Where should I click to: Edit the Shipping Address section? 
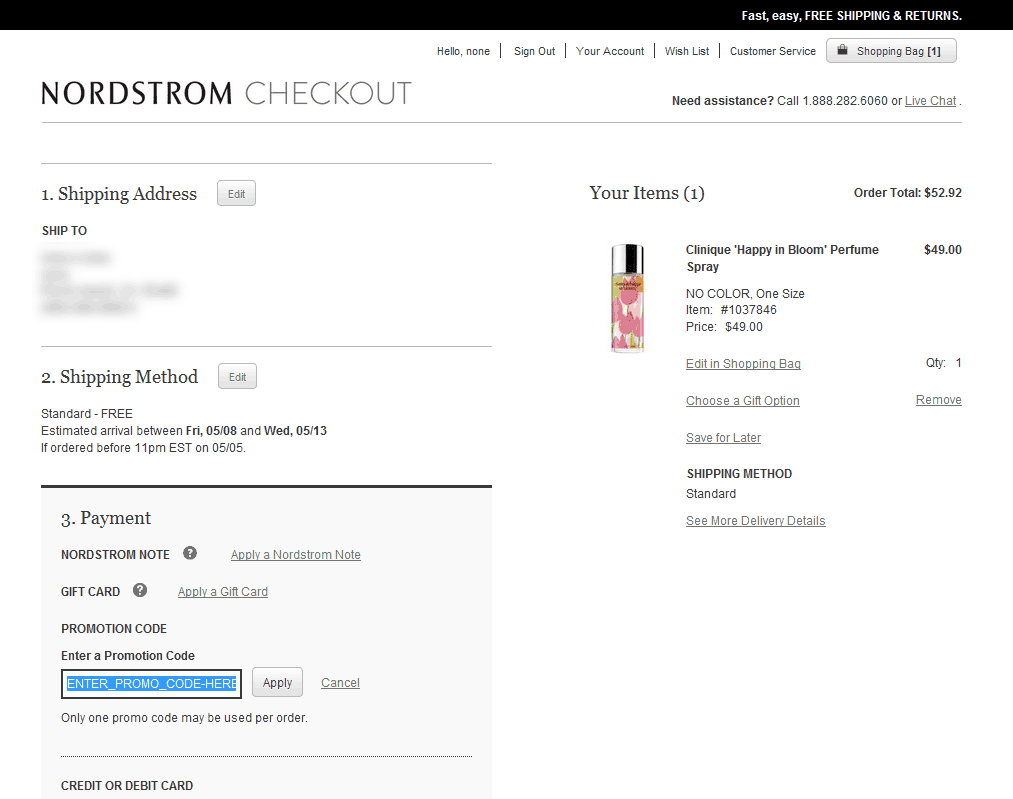pos(236,194)
